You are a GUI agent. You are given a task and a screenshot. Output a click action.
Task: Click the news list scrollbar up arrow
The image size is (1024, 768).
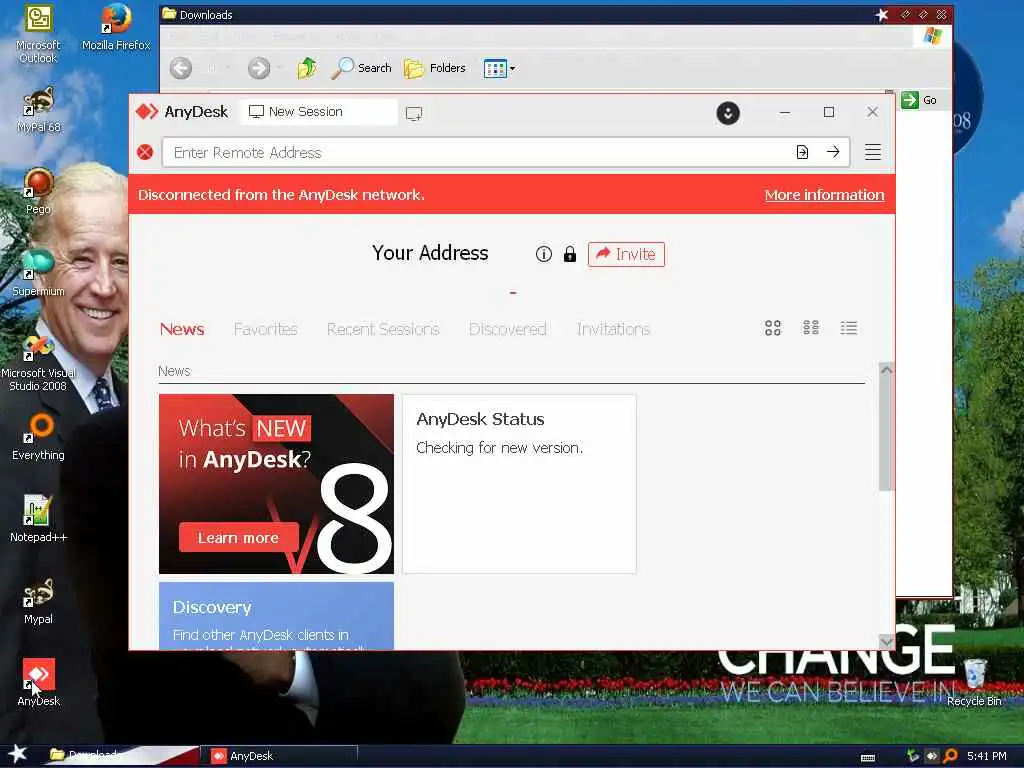(x=886, y=370)
